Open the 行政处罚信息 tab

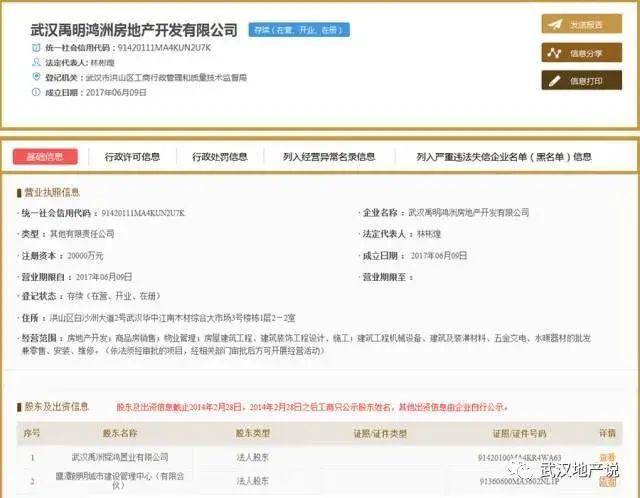(x=220, y=157)
